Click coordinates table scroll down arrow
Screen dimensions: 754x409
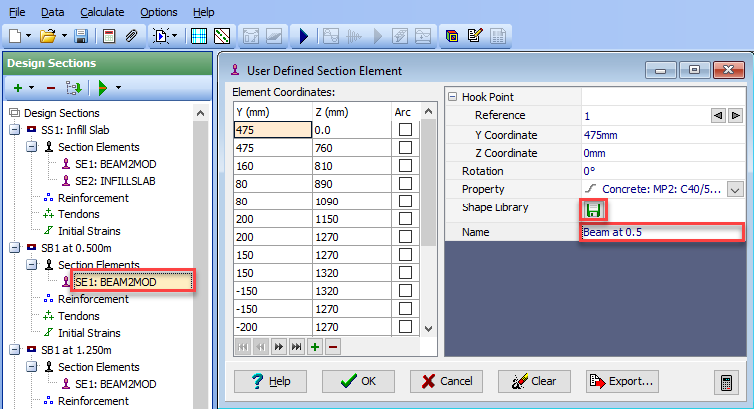coord(428,329)
